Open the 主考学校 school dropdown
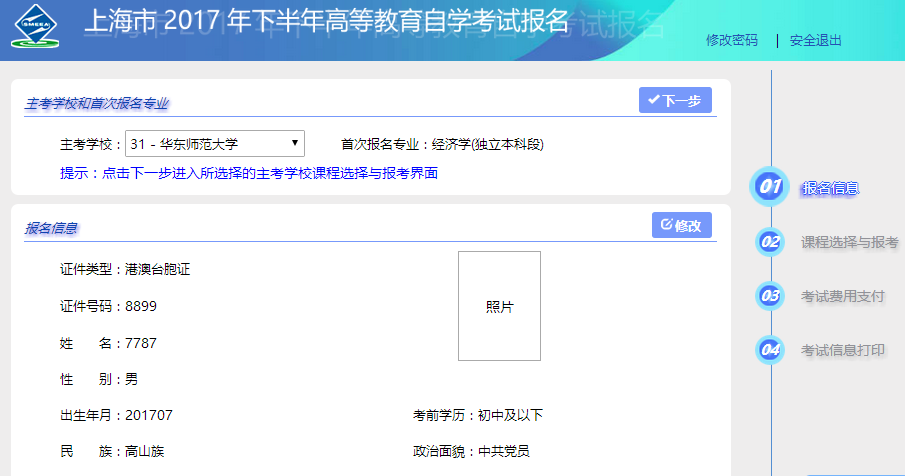This screenshot has width=905, height=476. pyautogui.click(x=214, y=144)
